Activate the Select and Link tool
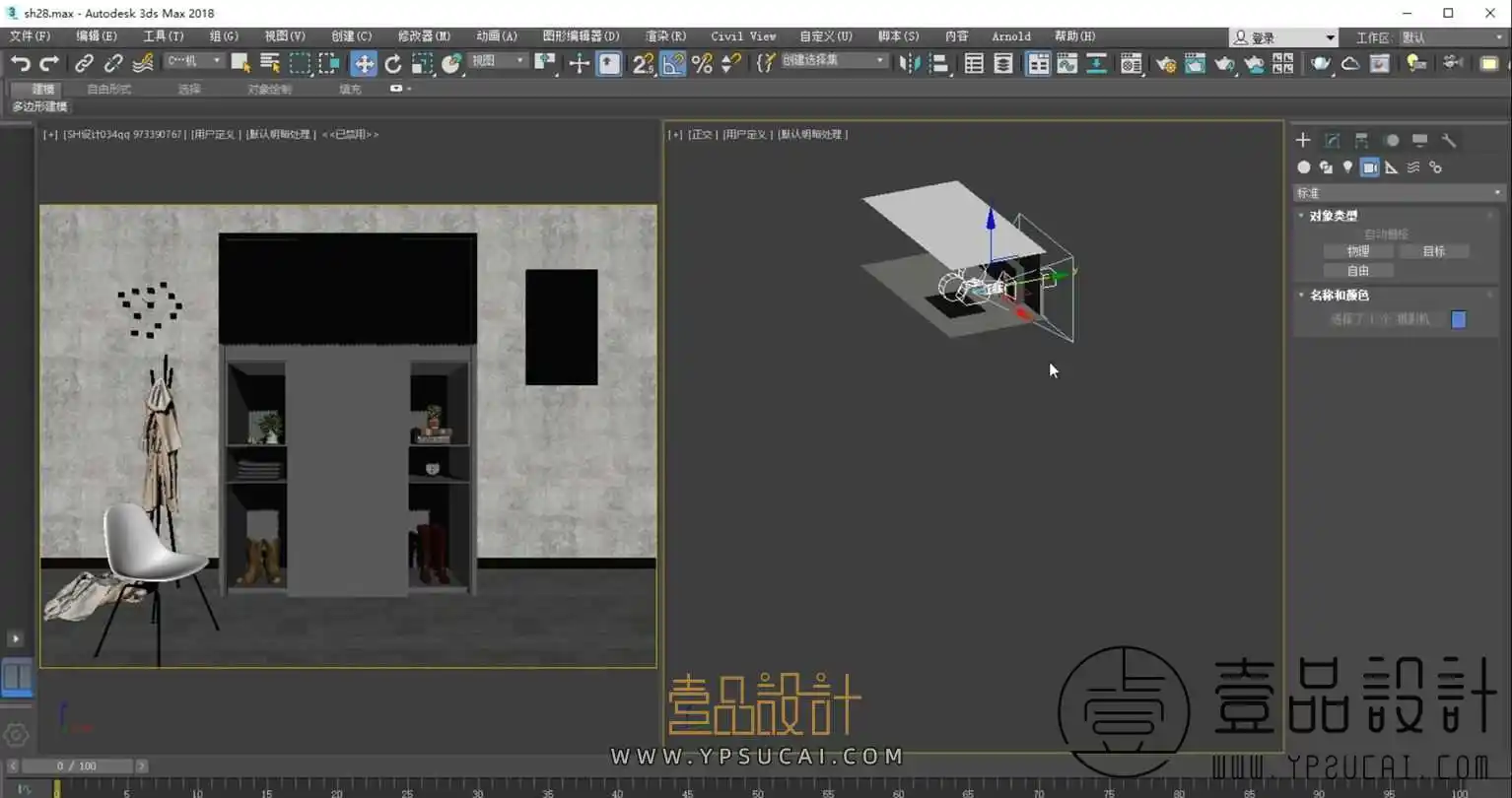1512x798 pixels. point(85,63)
